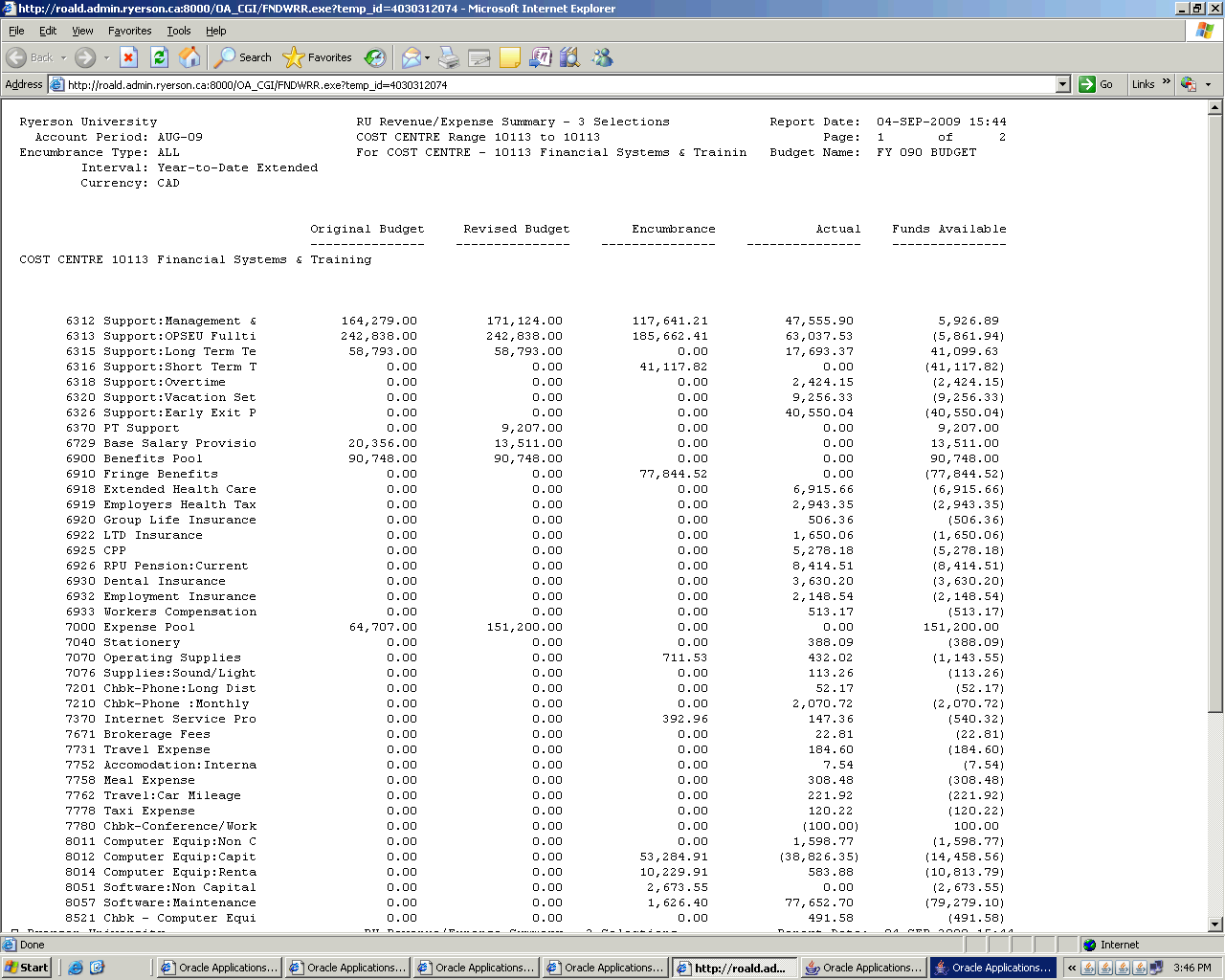Open the Back button history dropdown arrow

(64, 57)
